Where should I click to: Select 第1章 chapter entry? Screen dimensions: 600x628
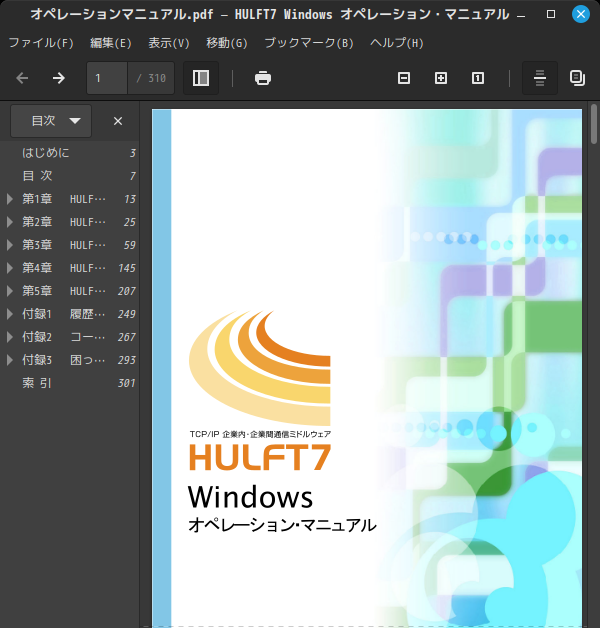coord(70,199)
